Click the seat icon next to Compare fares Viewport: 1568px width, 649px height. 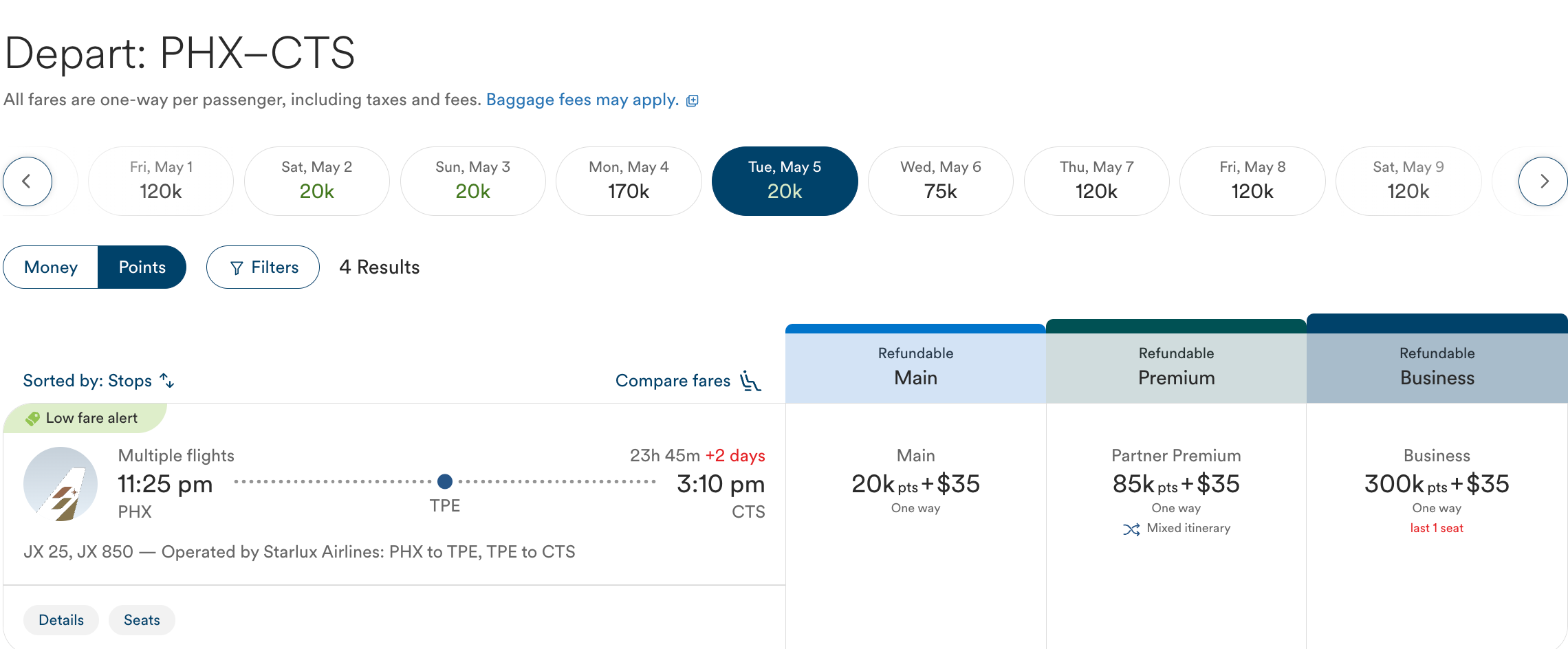750,381
